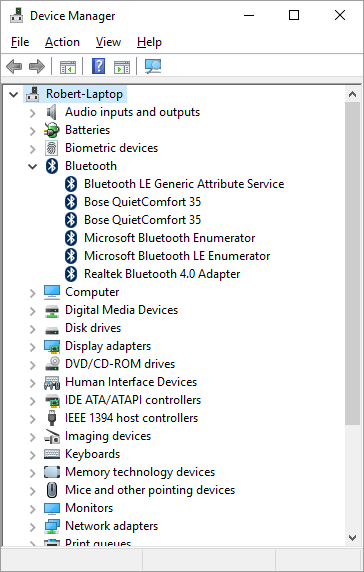The height and width of the screenshot is (572, 364).
Task: Collapse the Robert-Laptop root node
Action: 13,94
